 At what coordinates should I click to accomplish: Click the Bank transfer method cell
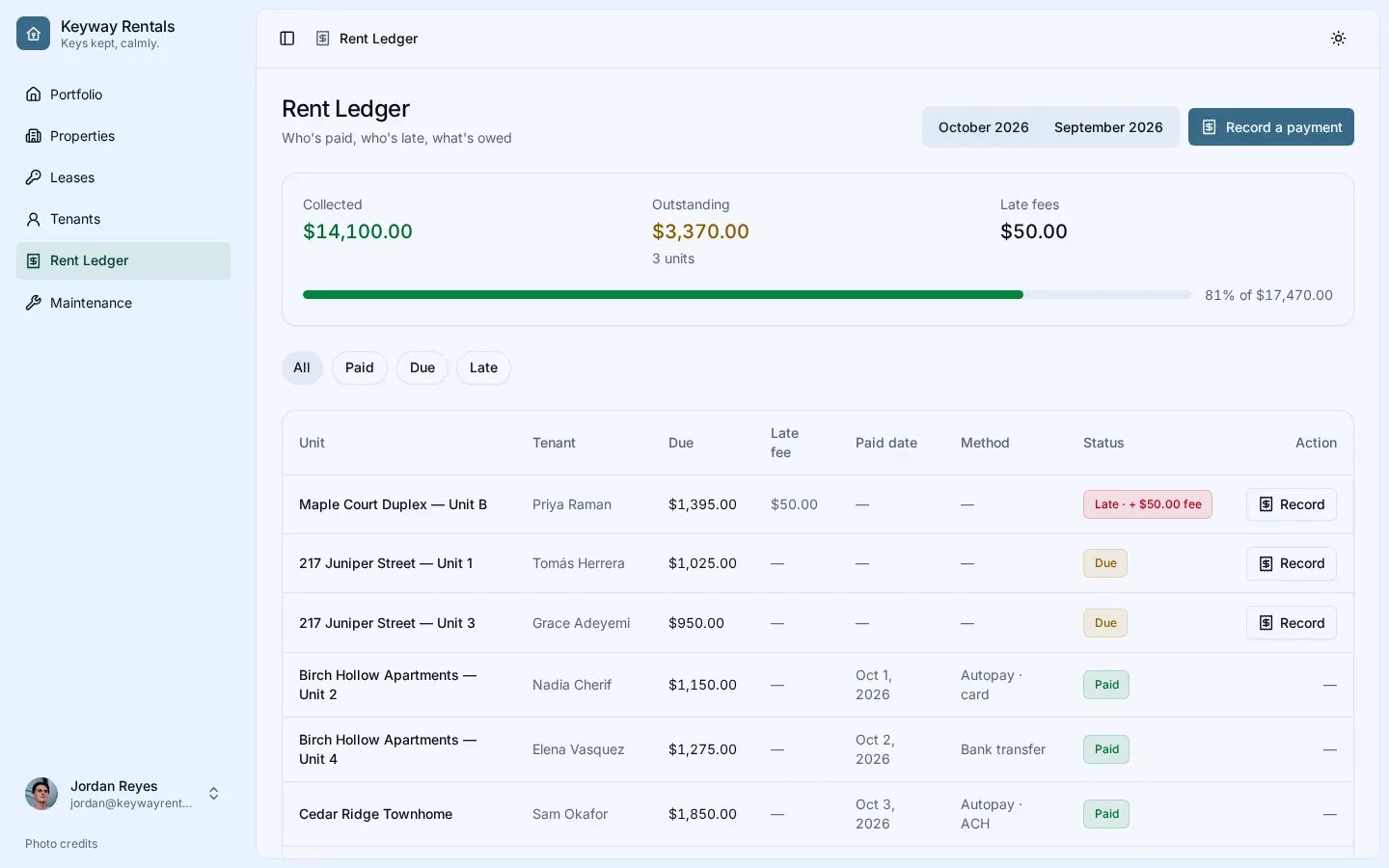1003,749
